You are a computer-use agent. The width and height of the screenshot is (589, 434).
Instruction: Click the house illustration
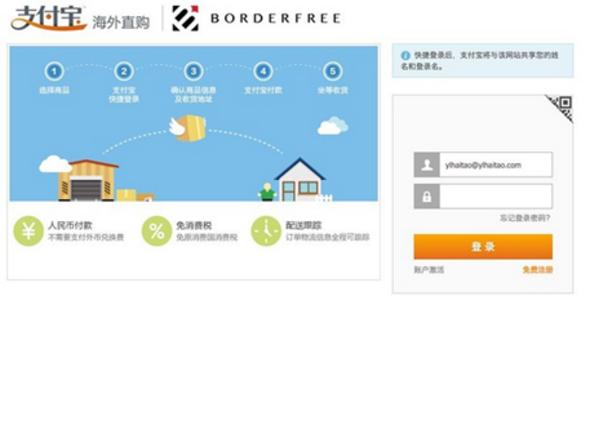[300, 180]
